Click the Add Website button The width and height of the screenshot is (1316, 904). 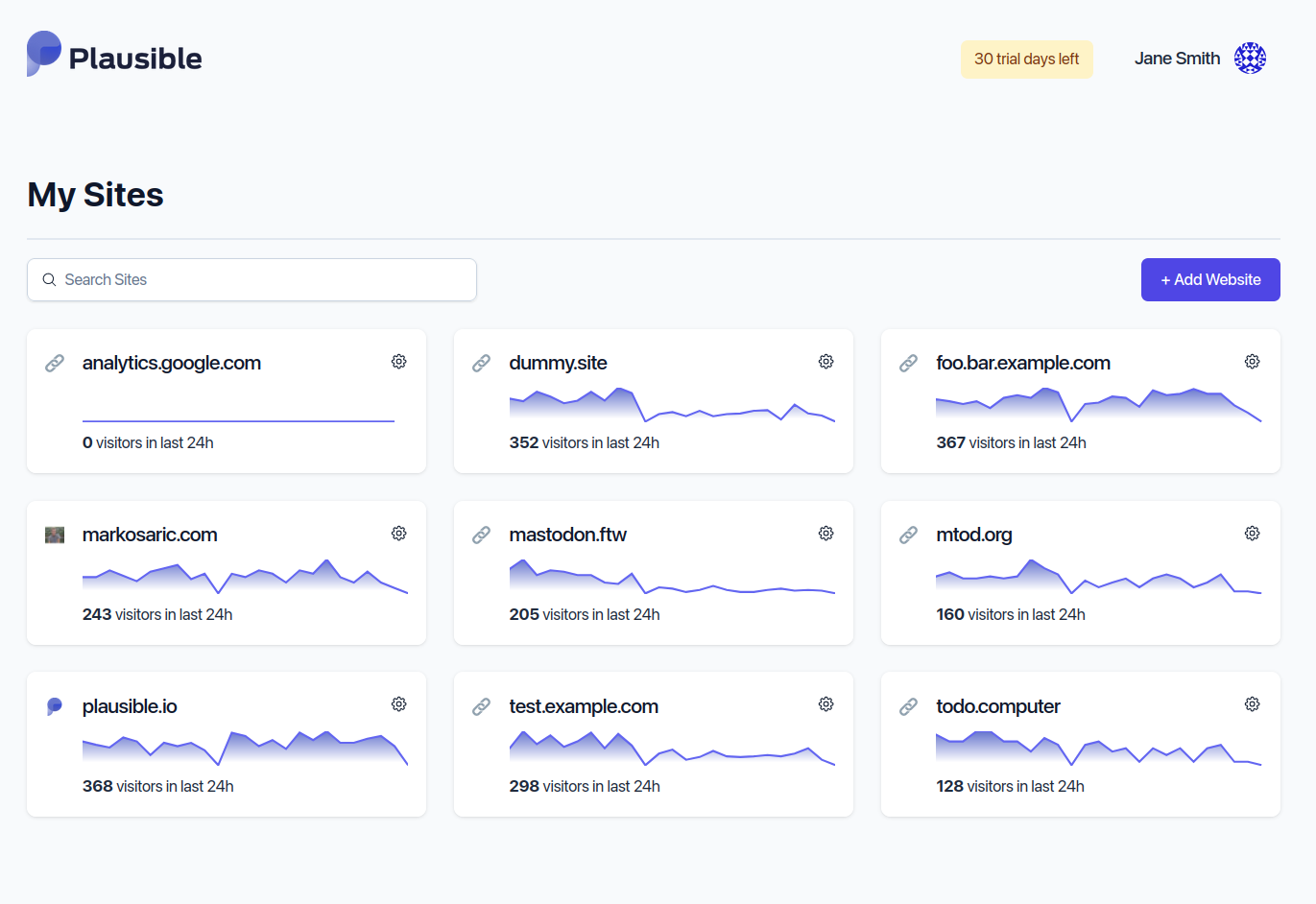[1209, 279]
